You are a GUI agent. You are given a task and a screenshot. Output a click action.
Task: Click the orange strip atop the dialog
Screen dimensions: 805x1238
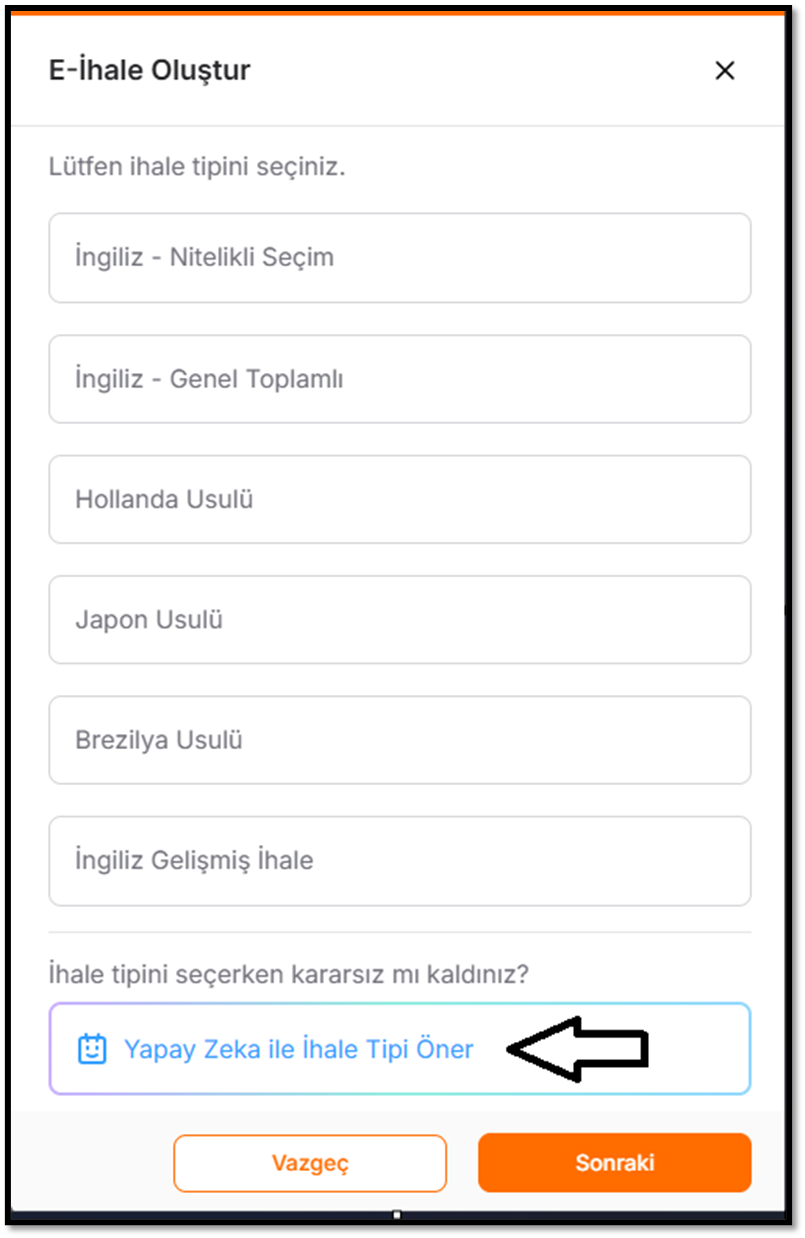[400, 12]
